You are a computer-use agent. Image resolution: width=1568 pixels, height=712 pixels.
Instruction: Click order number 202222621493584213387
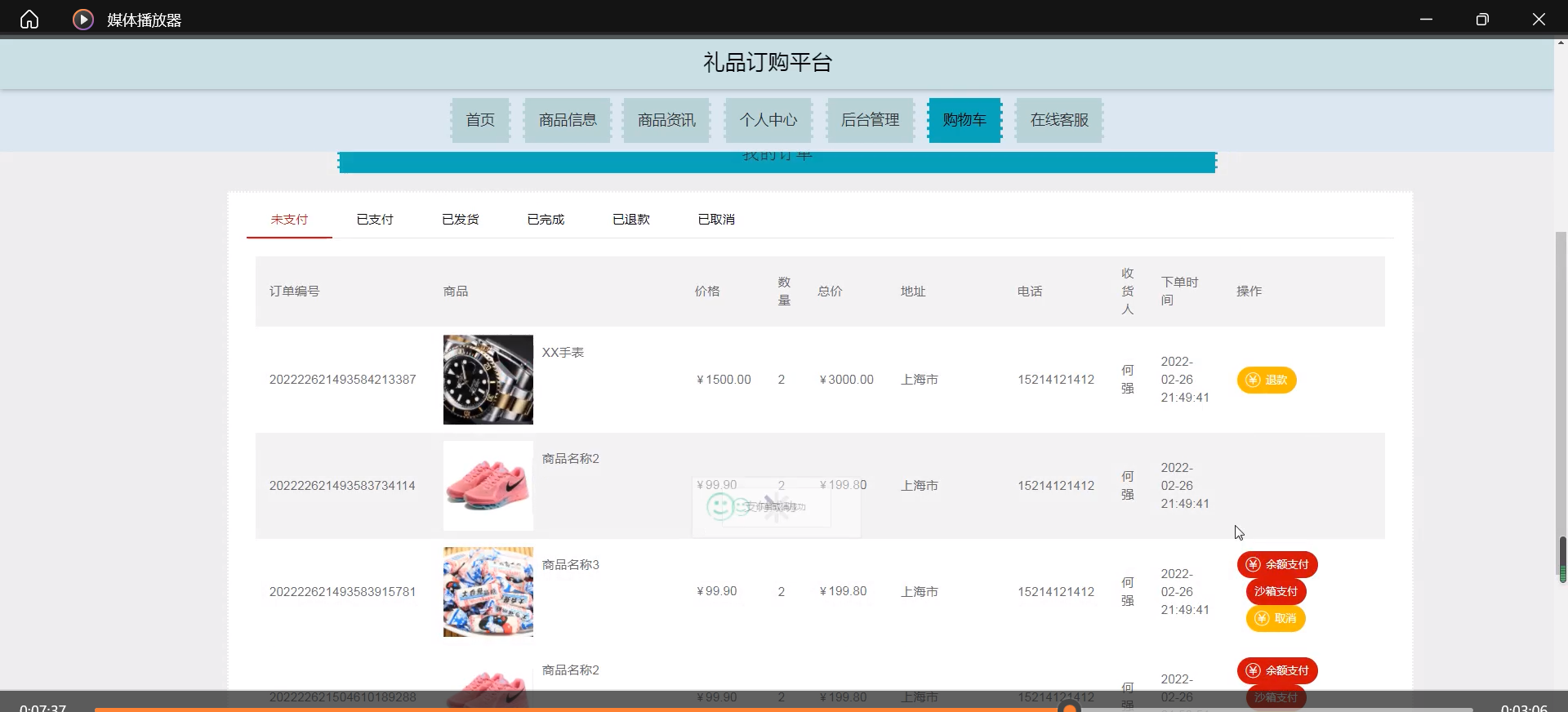(343, 380)
